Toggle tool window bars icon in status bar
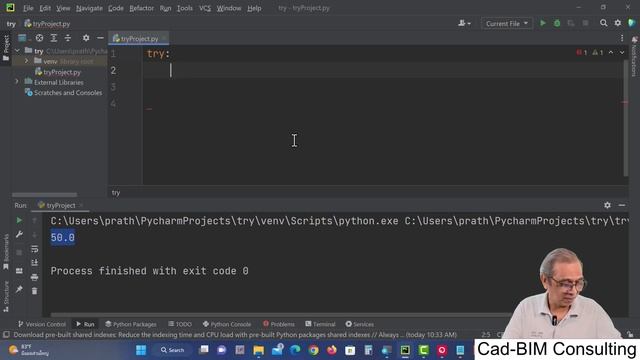Image resolution: width=640 pixels, height=360 pixels. click(x=6, y=335)
